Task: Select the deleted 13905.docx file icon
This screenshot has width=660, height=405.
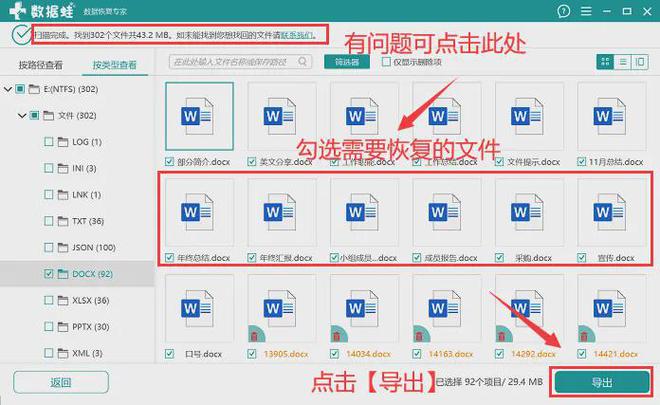Action: [279, 308]
